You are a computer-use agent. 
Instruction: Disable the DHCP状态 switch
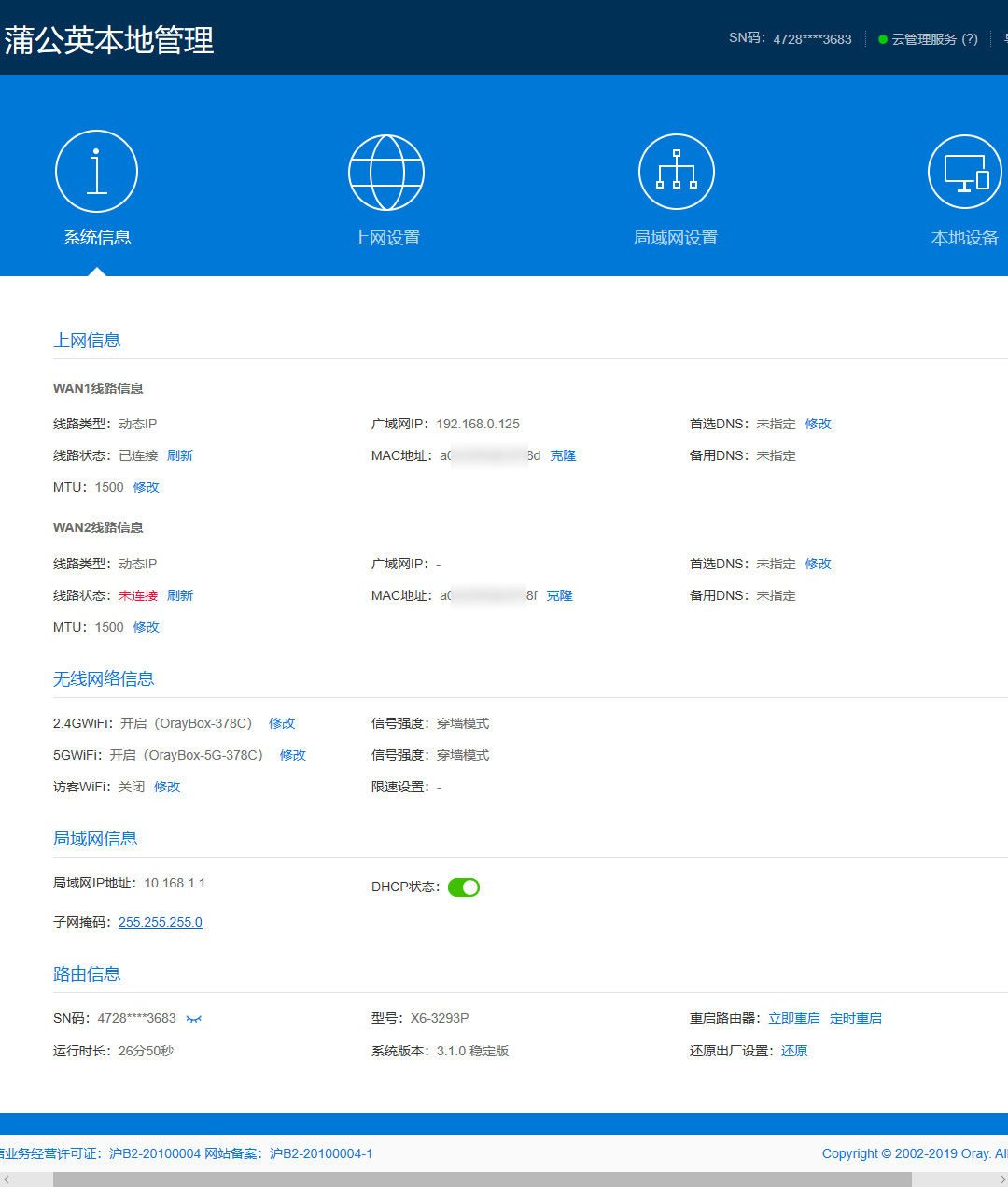(464, 887)
